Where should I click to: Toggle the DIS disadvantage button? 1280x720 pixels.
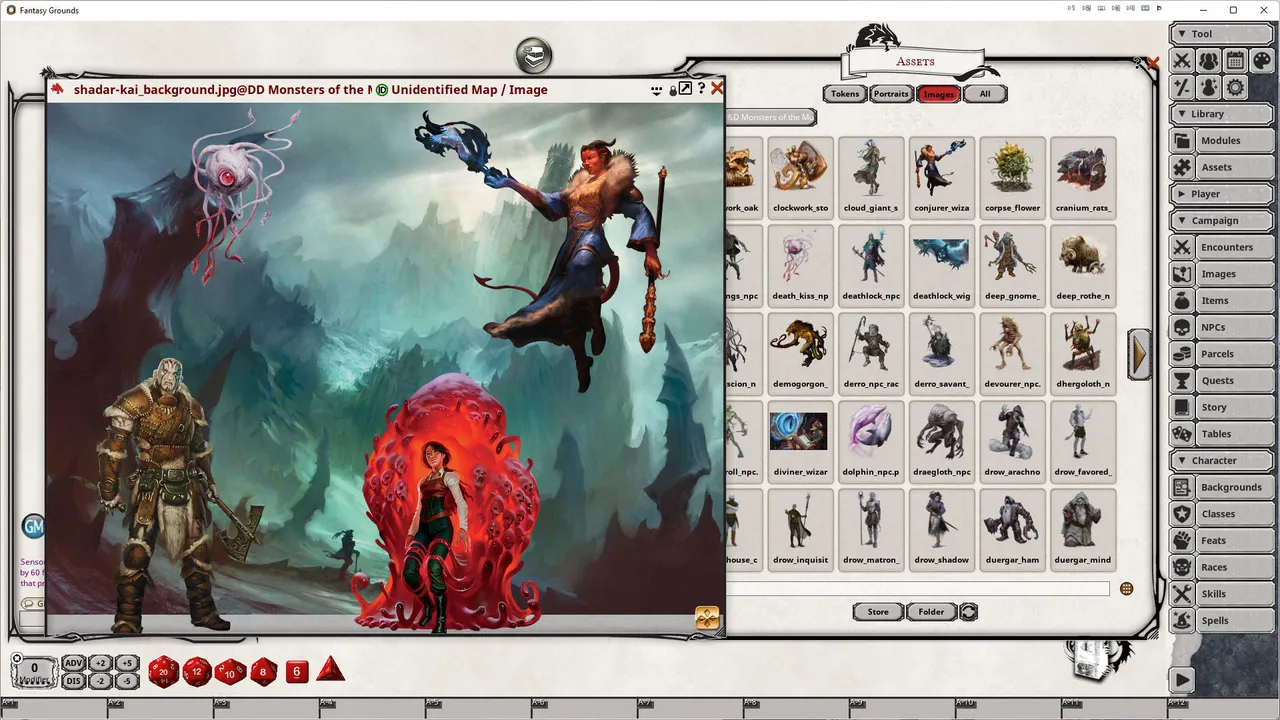(x=73, y=681)
